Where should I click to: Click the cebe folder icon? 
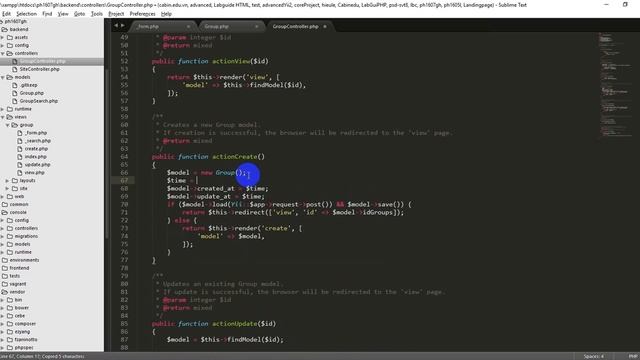[x=10, y=316]
